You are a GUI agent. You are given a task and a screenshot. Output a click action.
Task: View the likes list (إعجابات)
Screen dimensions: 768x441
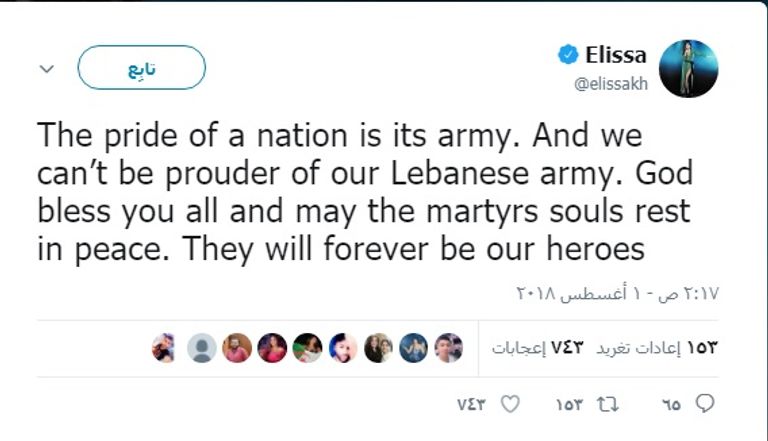pyautogui.click(x=533, y=348)
